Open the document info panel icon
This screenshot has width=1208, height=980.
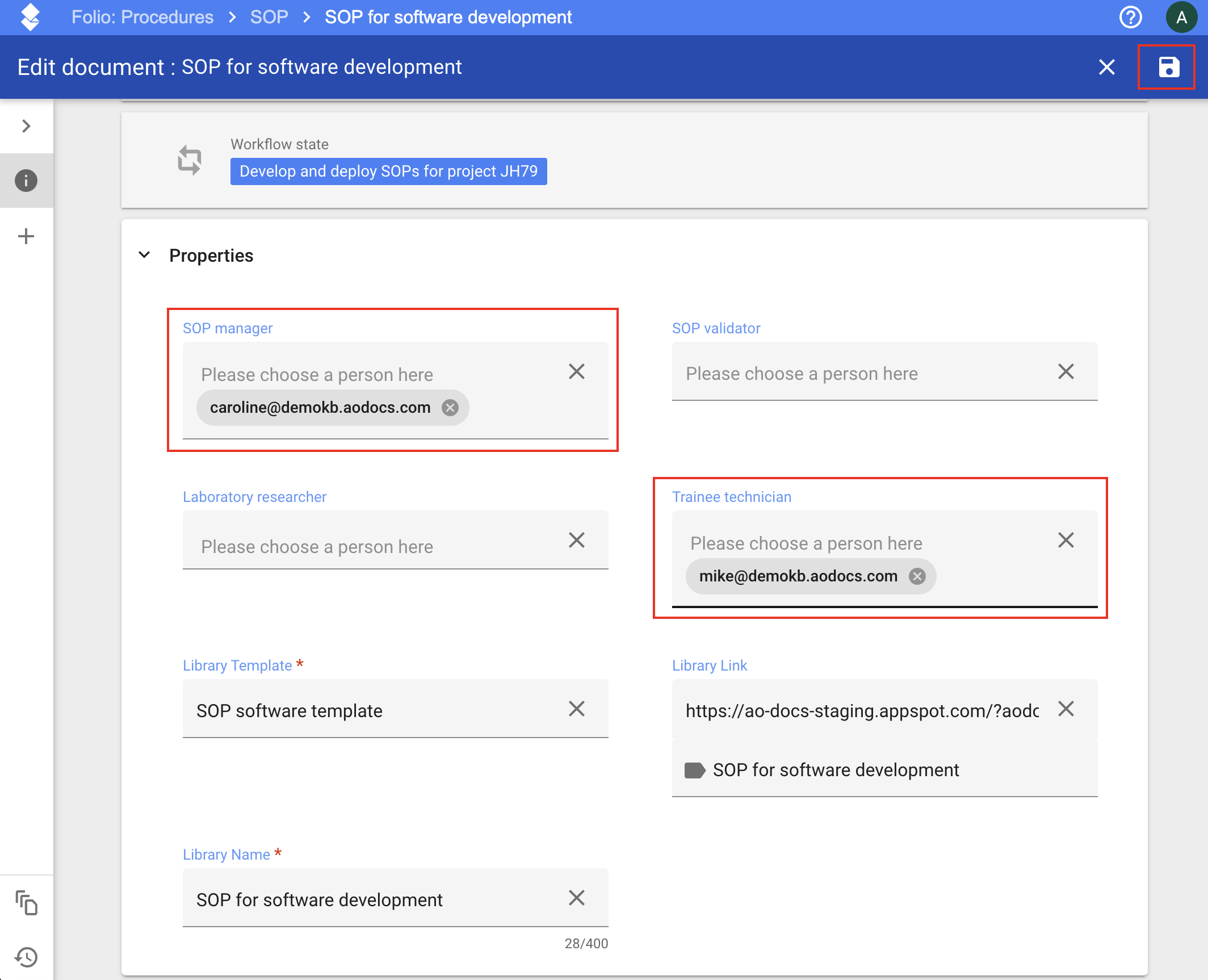(26, 181)
